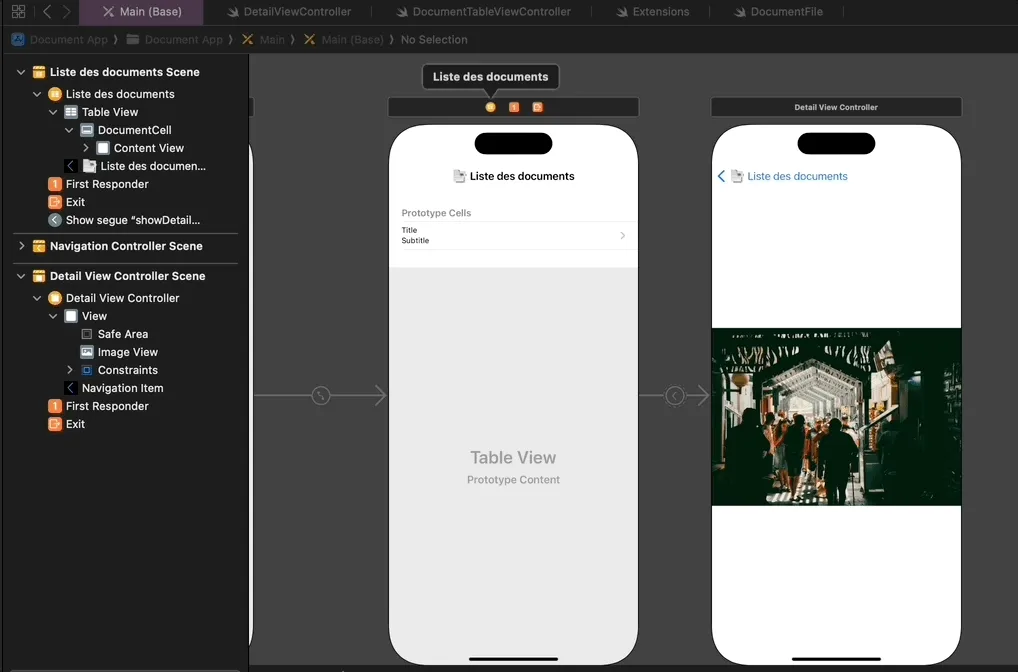Select the segue icon between list and detail
Viewport: 1018px width, 672px height.
pyautogui.click(x=675, y=396)
